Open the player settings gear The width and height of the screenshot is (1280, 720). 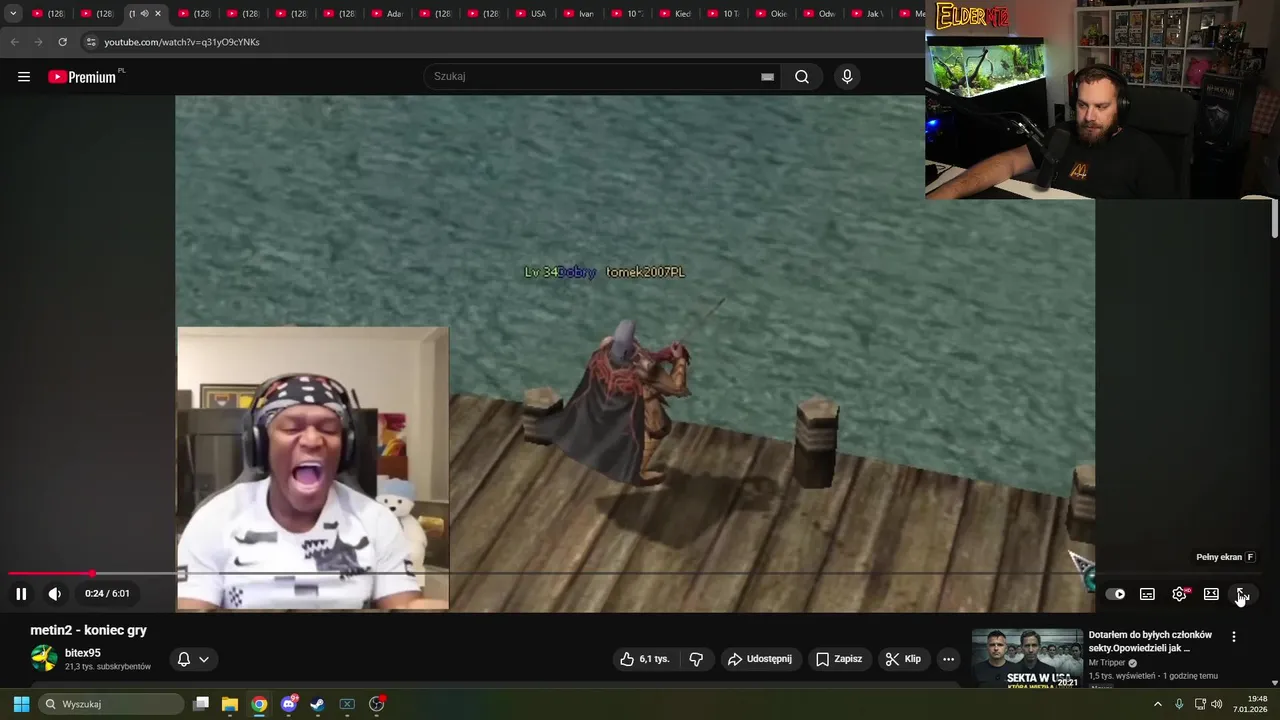[1179, 594]
